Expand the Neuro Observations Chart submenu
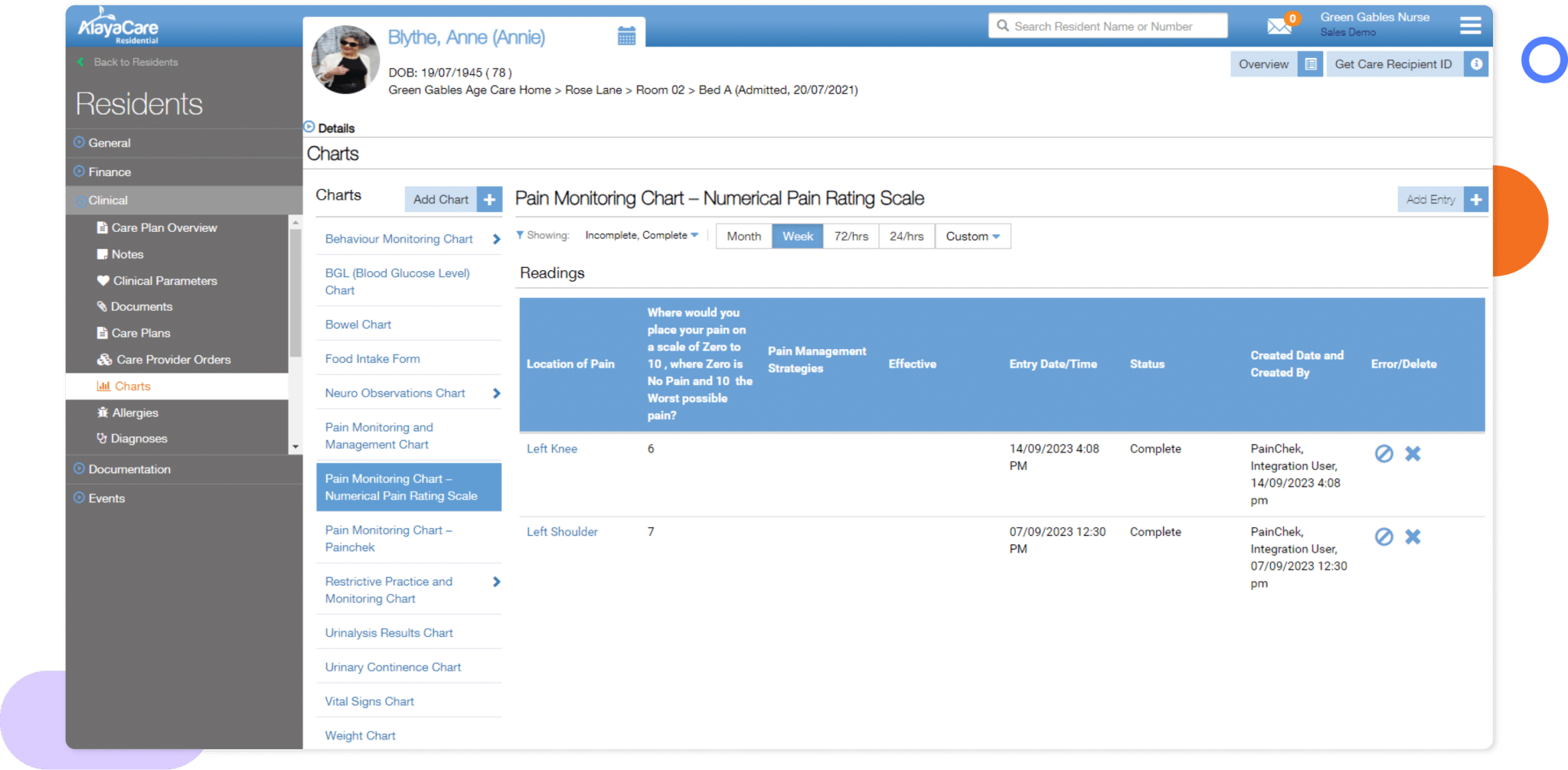The width and height of the screenshot is (1568, 770). (x=496, y=393)
